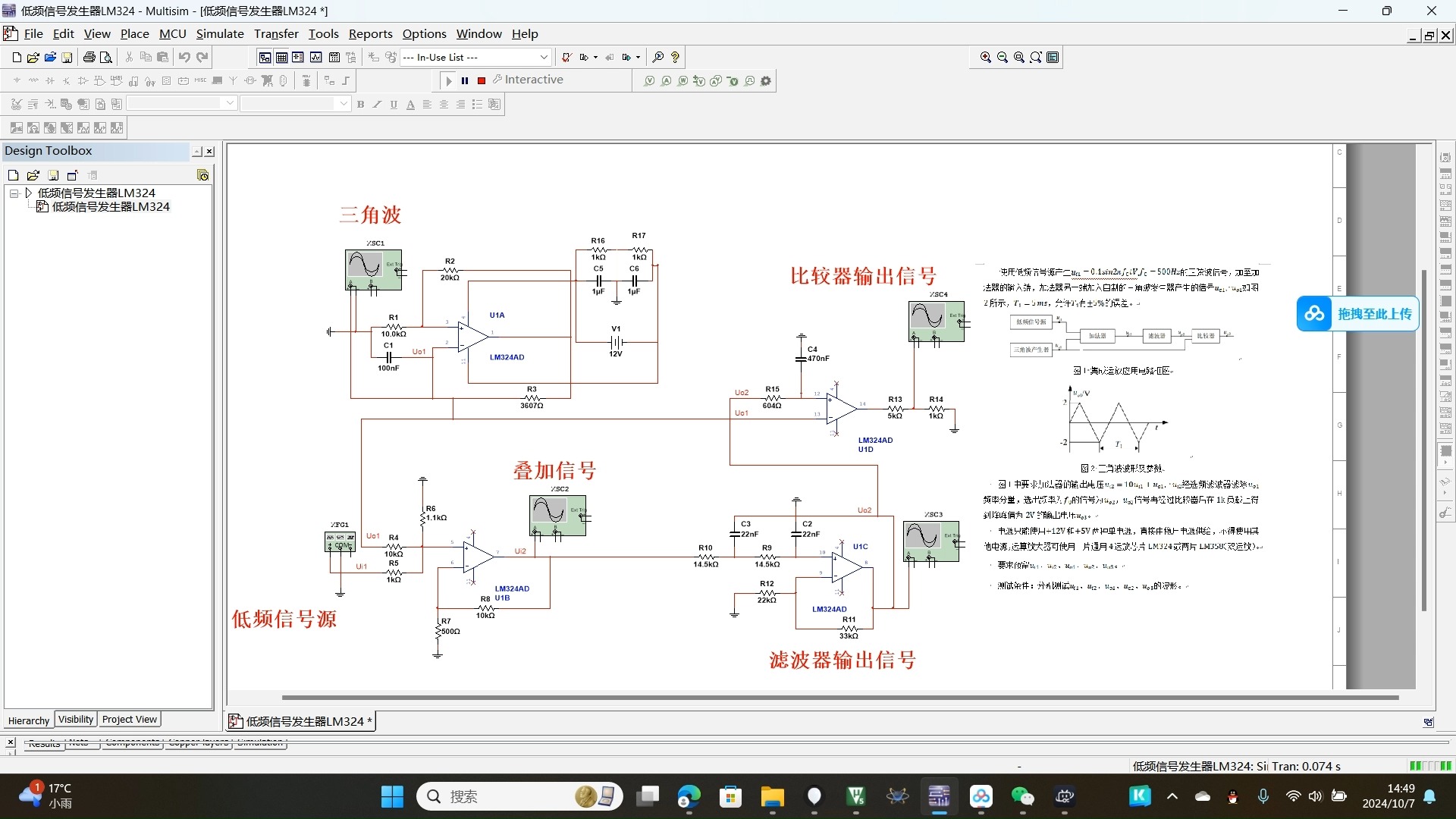
Task: Switch to the Visibility tab
Action: coord(75,720)
